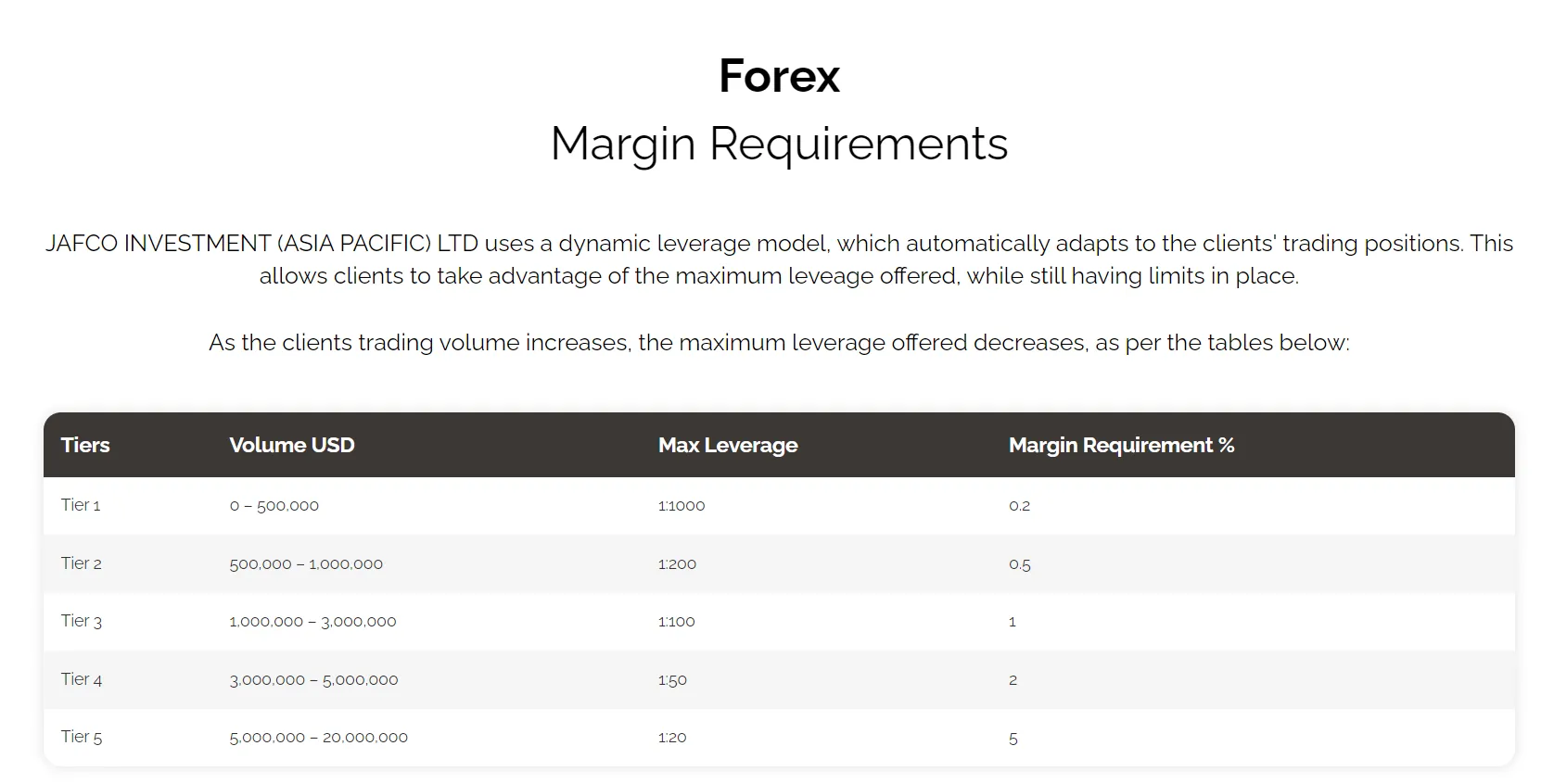The image size is (1554, 784).
Task: Click the Margin Requirements subtitle
Action: click(779, 144)
